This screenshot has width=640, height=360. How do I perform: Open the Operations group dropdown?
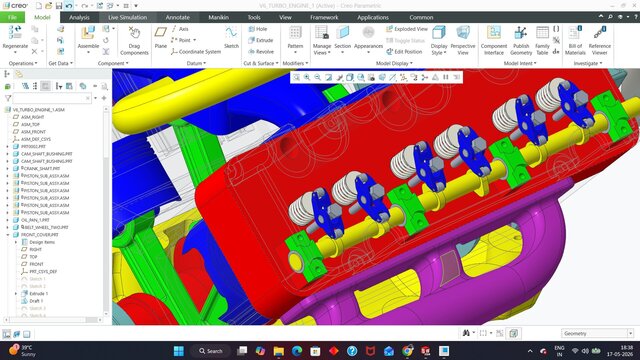coord(22,63)
